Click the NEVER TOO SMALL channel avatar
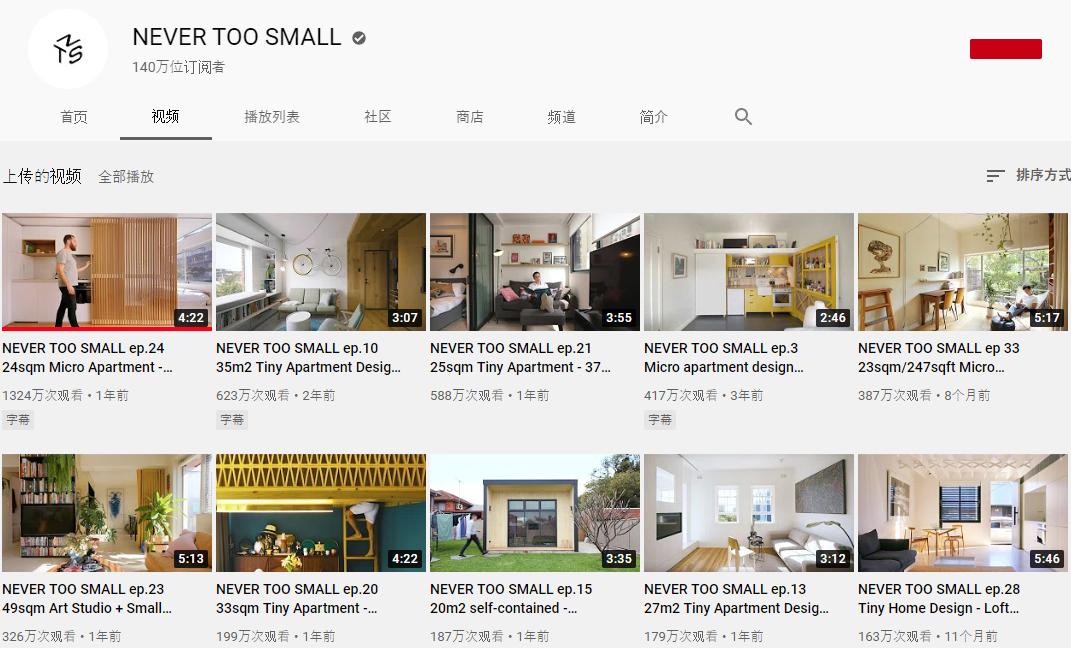This screenshot has width=1071, height=648. (68, 48)
